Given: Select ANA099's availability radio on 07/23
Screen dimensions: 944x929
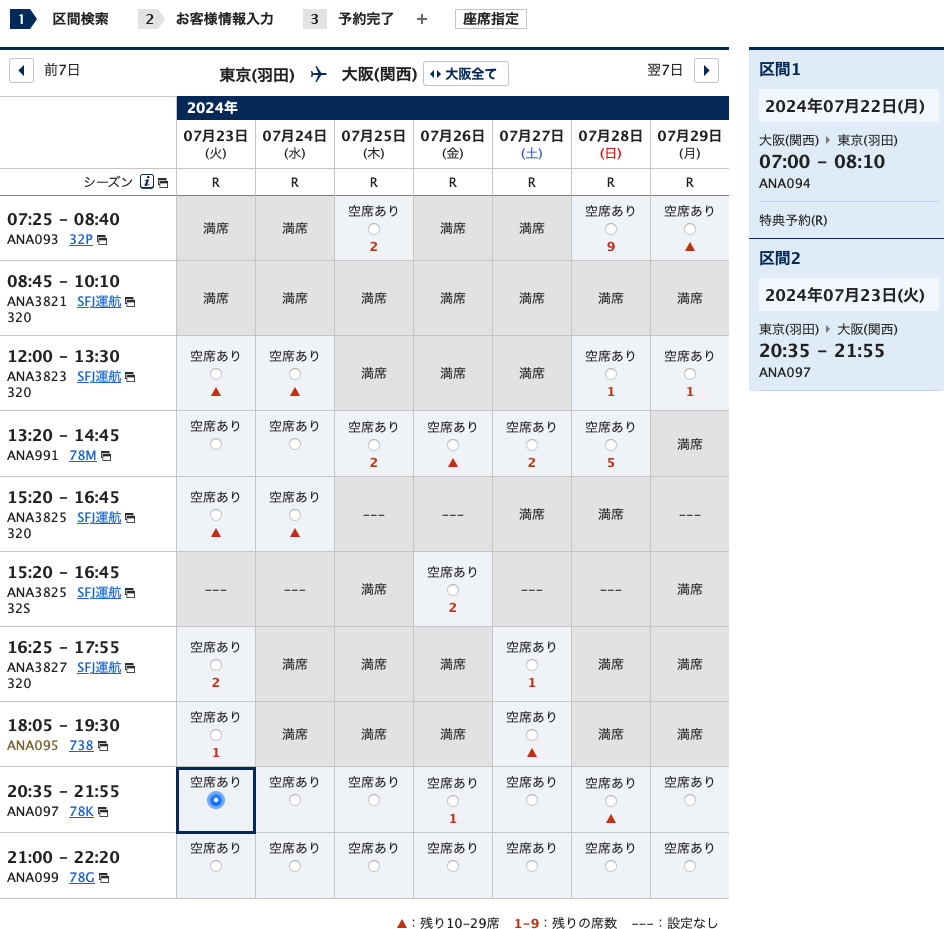Looking at the screenshot, I should 216,866.
